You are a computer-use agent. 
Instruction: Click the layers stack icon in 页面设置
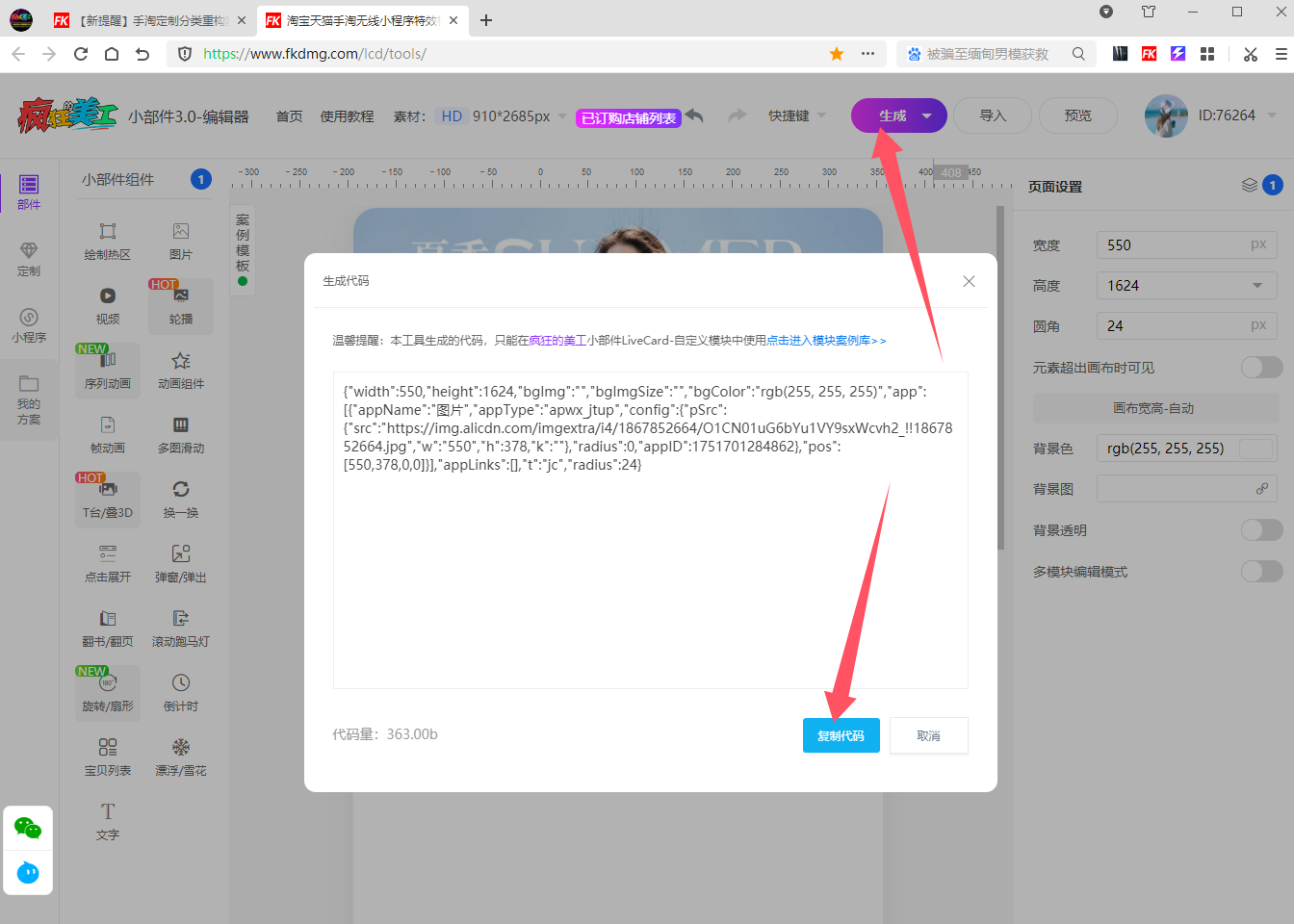coord(1250,185)
